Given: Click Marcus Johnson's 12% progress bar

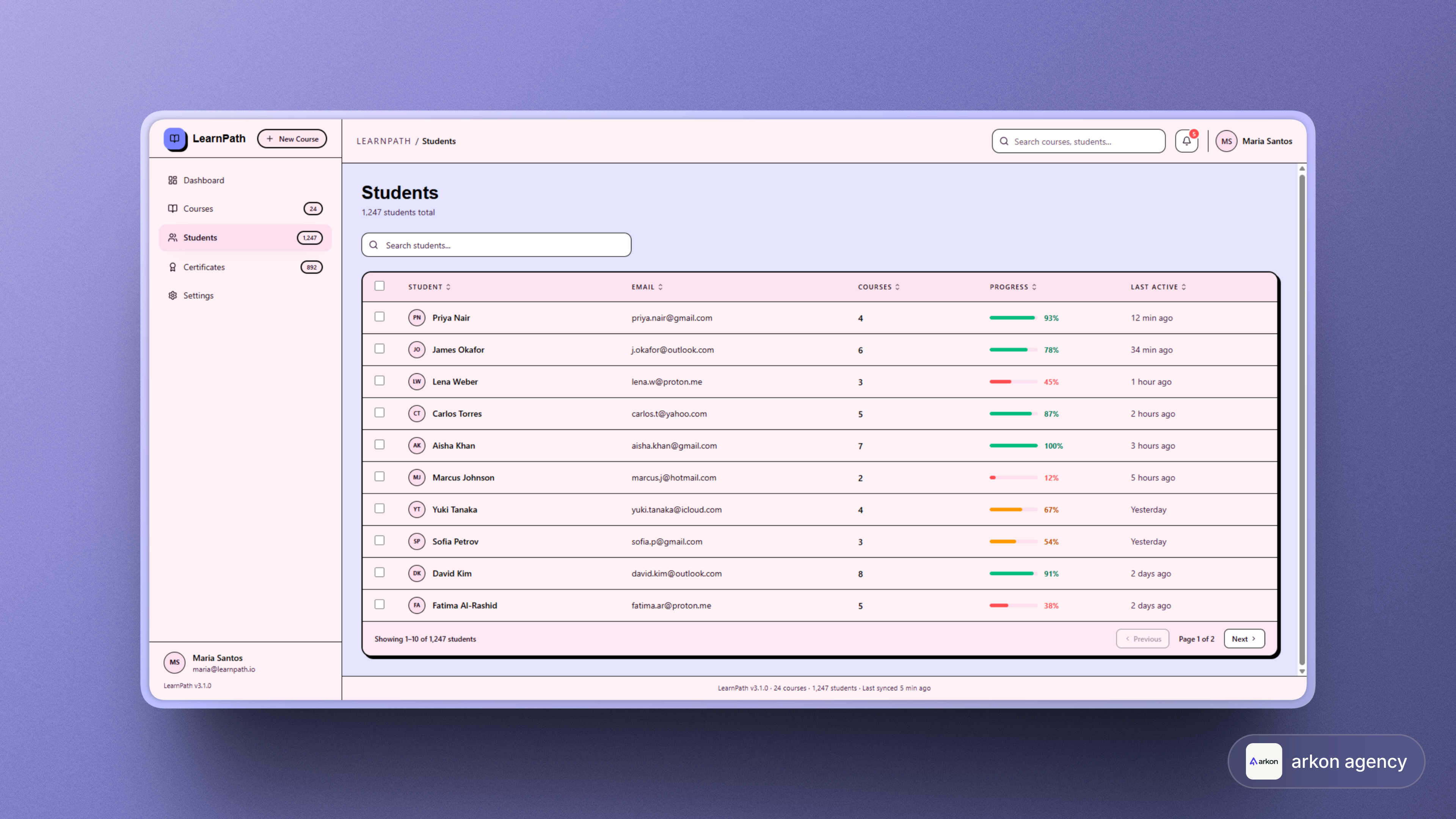Looking at the screenshot, I should (x=1013, y=478).
